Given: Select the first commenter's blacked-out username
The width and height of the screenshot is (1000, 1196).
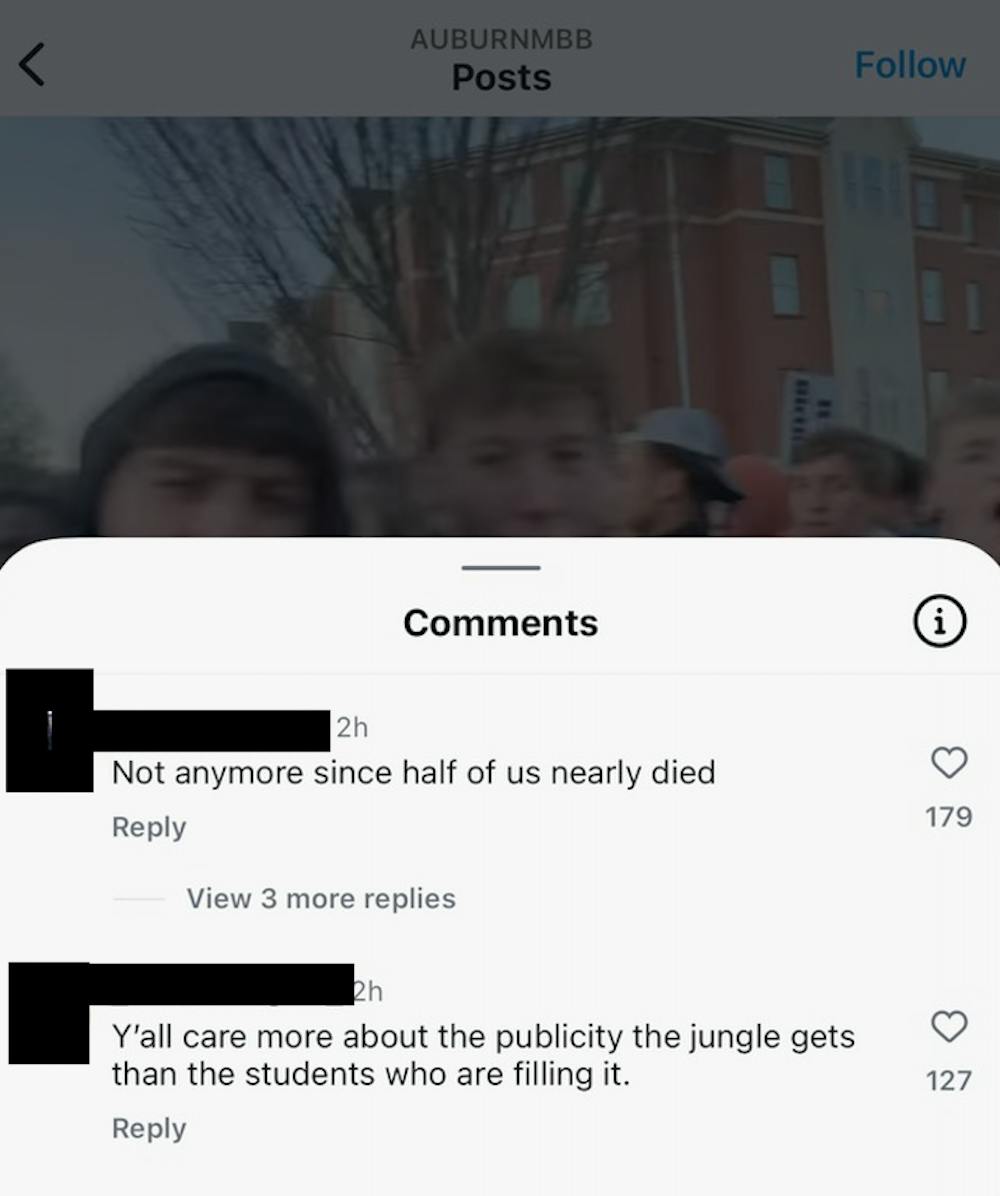Looking at the screenshot, I should (211, 731).
